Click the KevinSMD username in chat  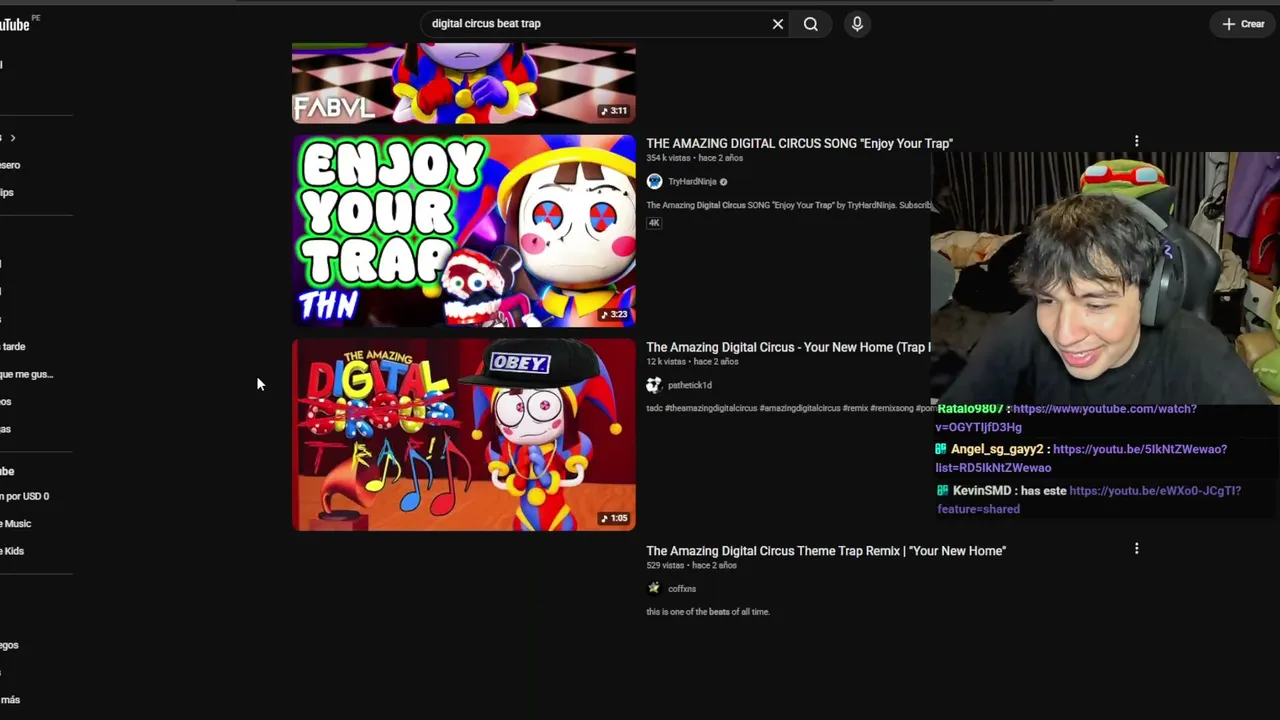[981, 491]
